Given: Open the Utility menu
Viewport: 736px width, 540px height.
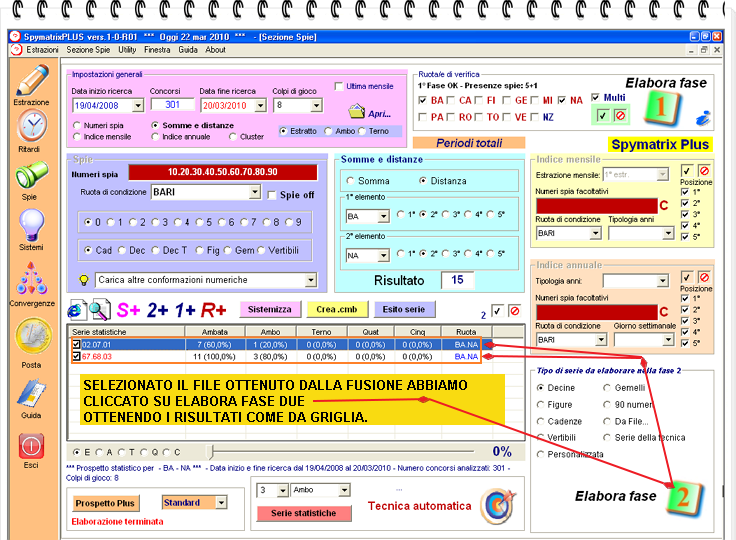Looking at the screenshot, I should point(127,50).
